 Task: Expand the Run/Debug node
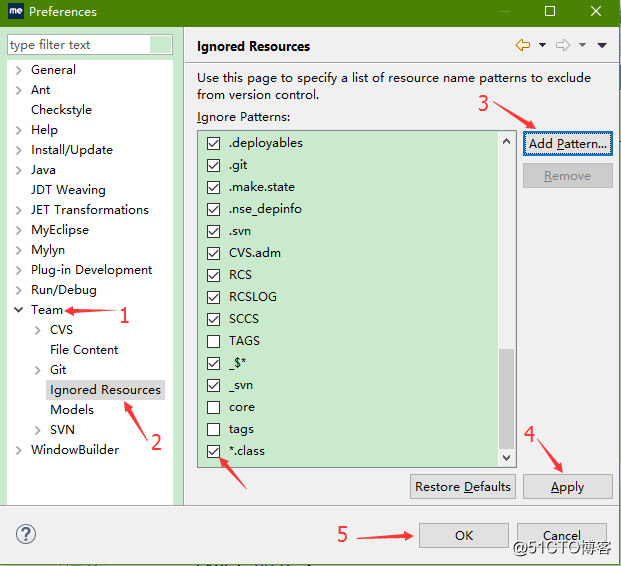[18, 290]
